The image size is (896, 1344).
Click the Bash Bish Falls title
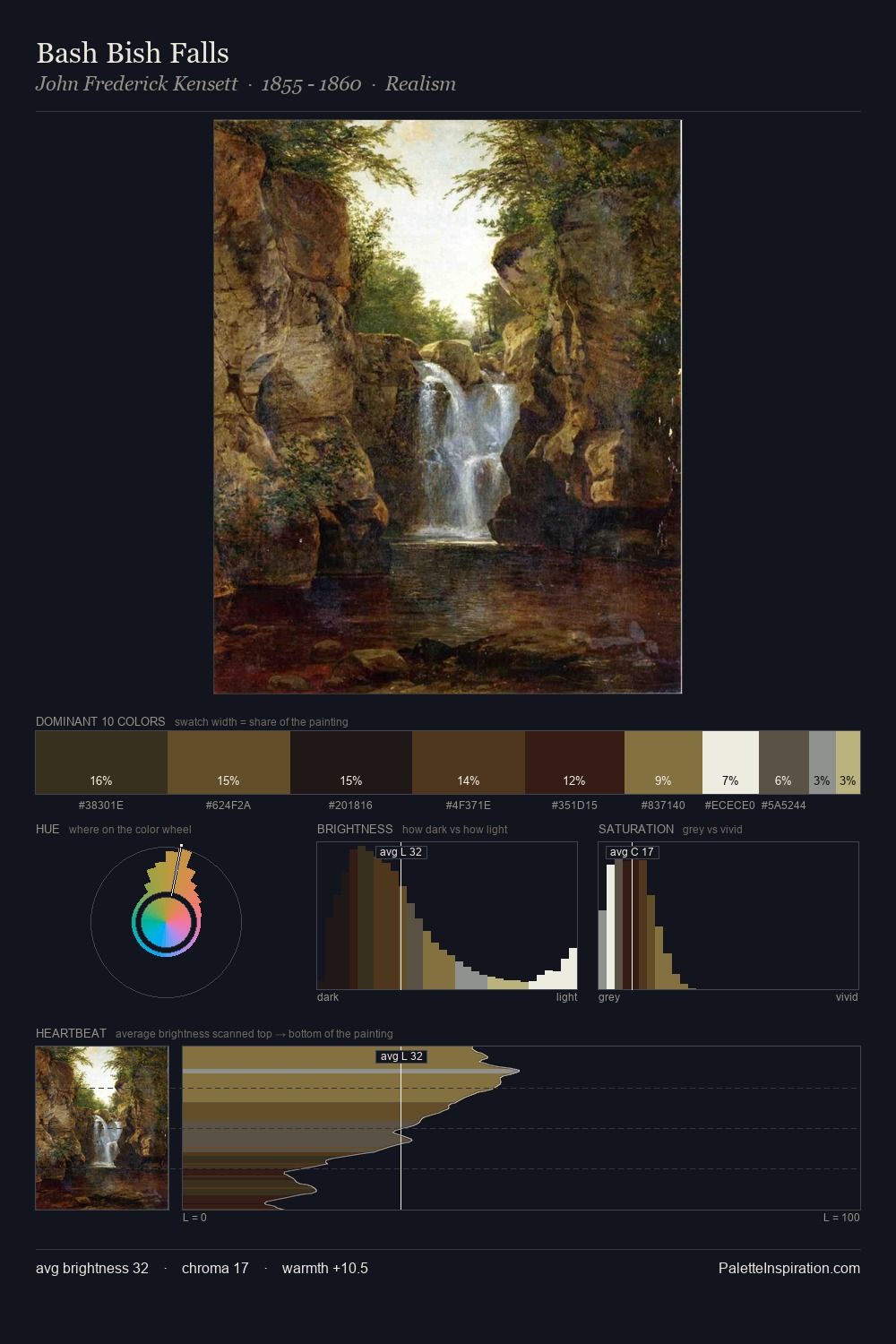click(x=133, y=53)
